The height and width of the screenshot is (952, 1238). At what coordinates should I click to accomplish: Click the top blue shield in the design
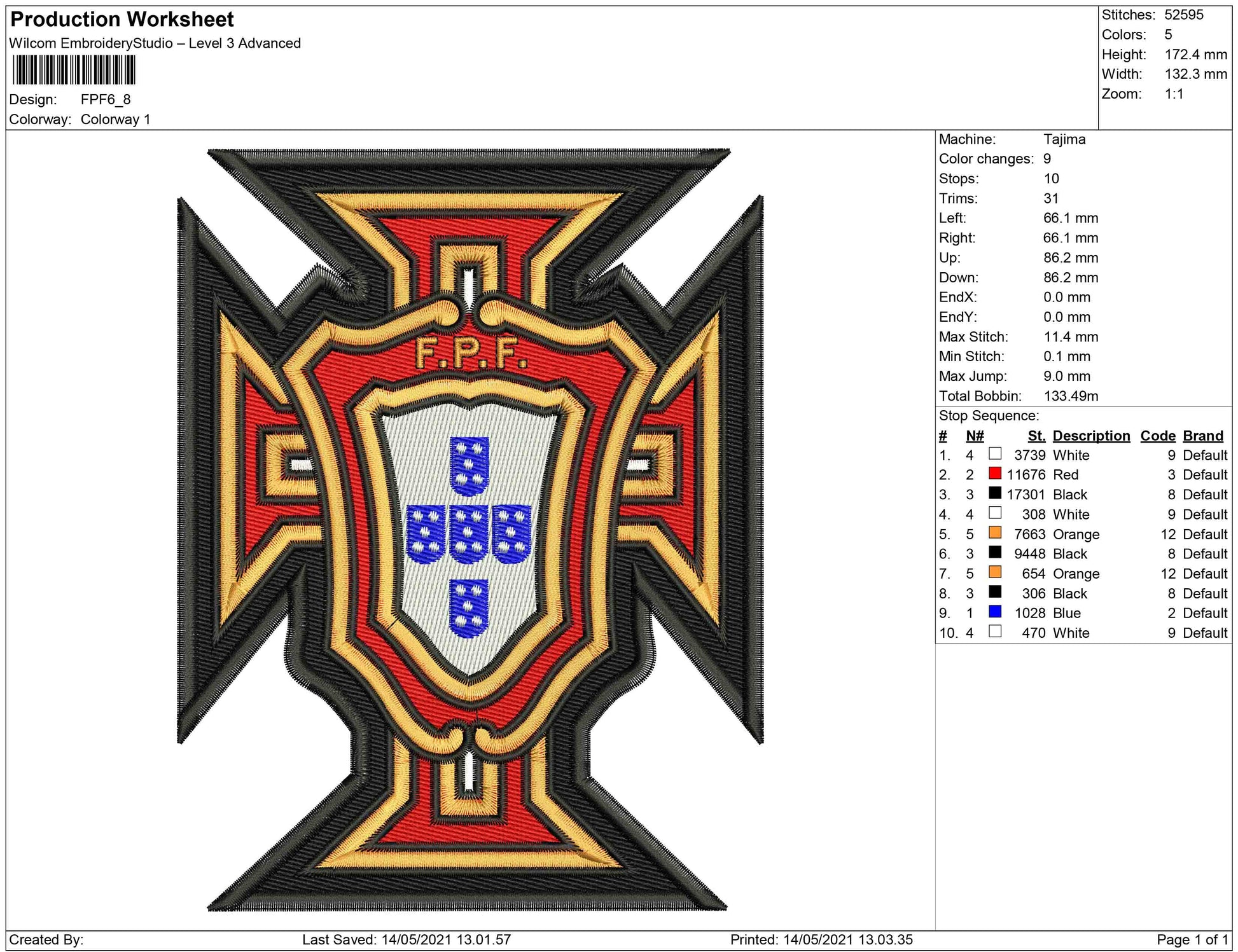(x=469, y=466)
